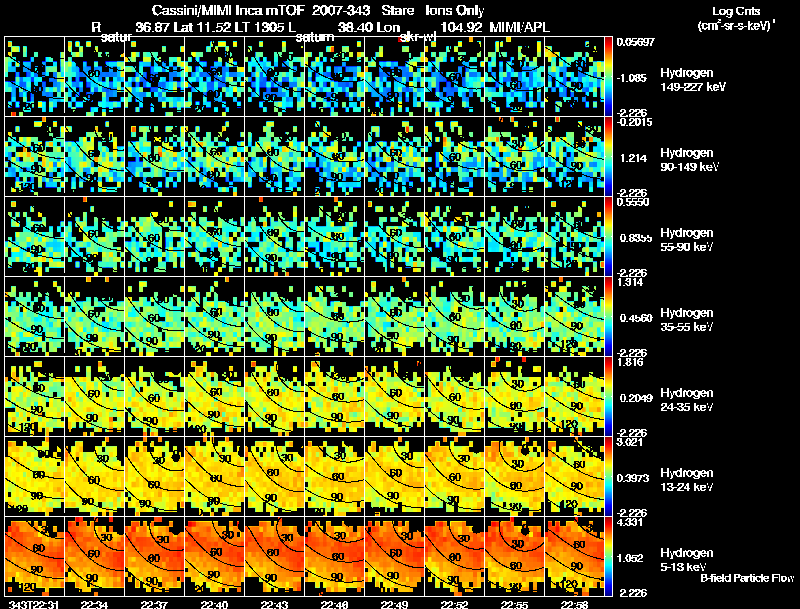The height and width of the screenshot is (609, 800).
Task: Click the color bar beside Hydrogen 149-227 keV
Action: pos(609,76)
